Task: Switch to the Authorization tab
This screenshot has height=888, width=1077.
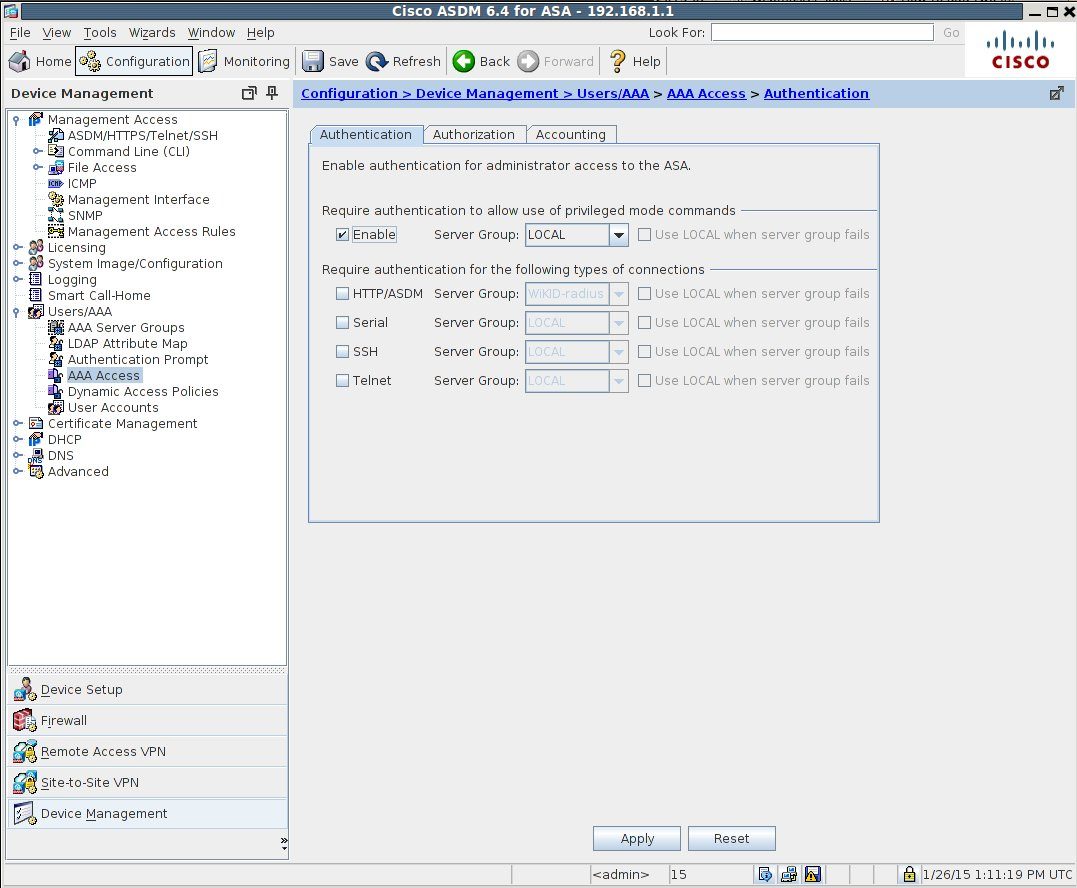Action: click(473, 135)
